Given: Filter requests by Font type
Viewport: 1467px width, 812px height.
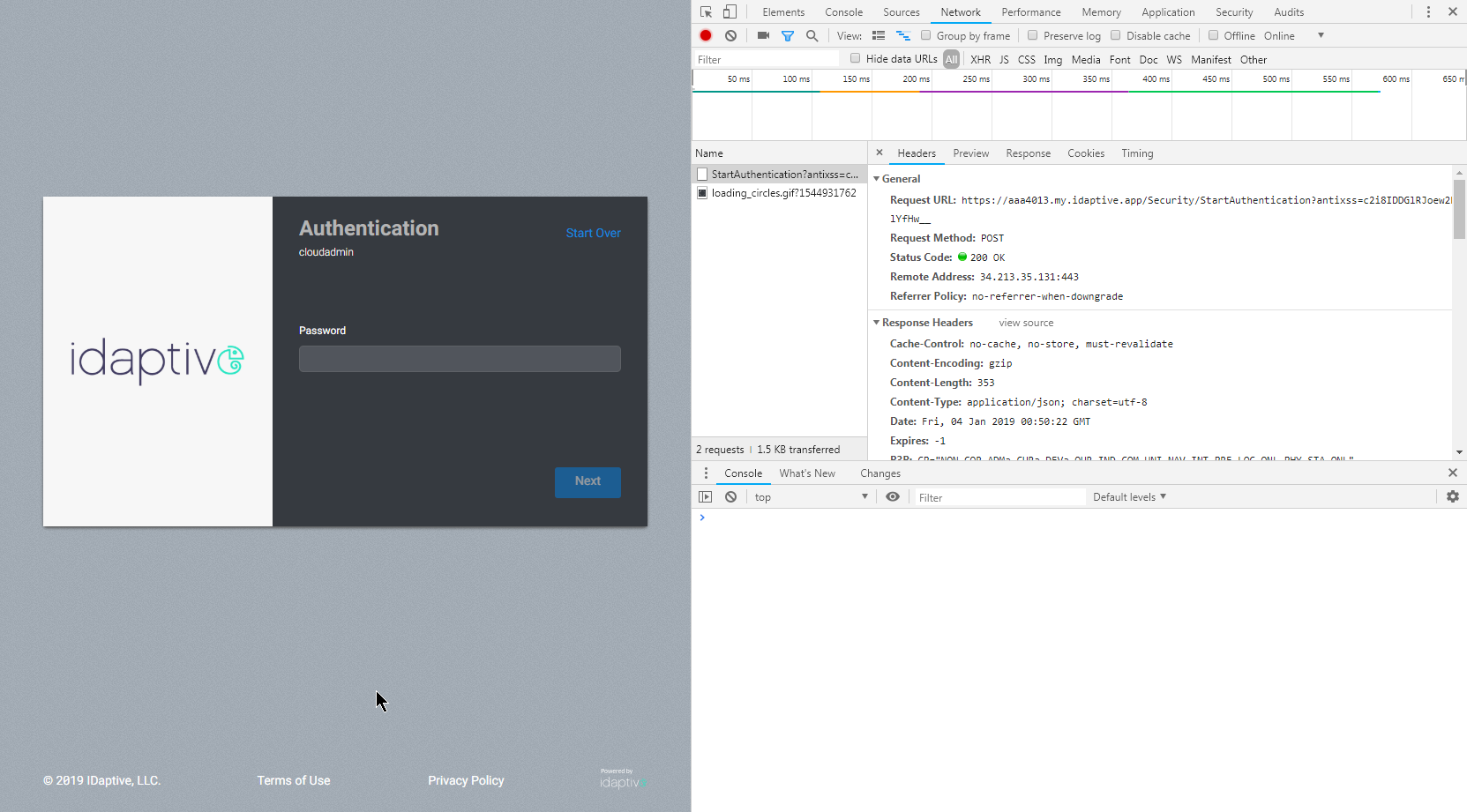Looking at the screenshot, I should 1119,60.
